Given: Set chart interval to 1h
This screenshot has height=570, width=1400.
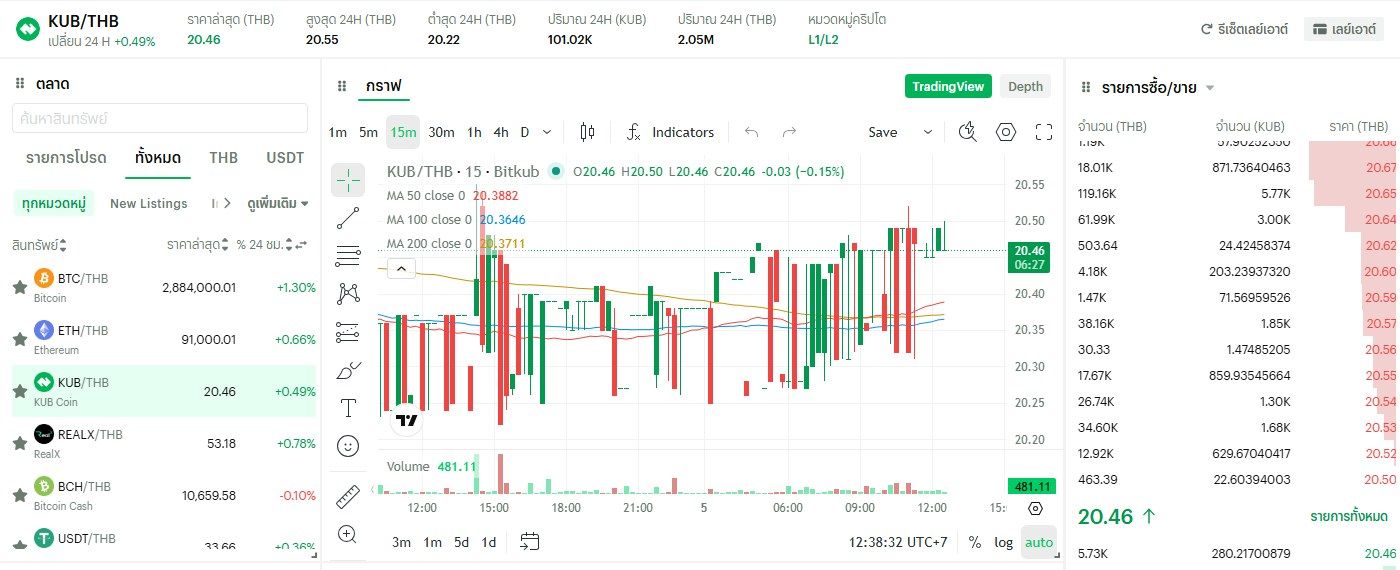Looking at the screenshot, I should pos(474,132).
